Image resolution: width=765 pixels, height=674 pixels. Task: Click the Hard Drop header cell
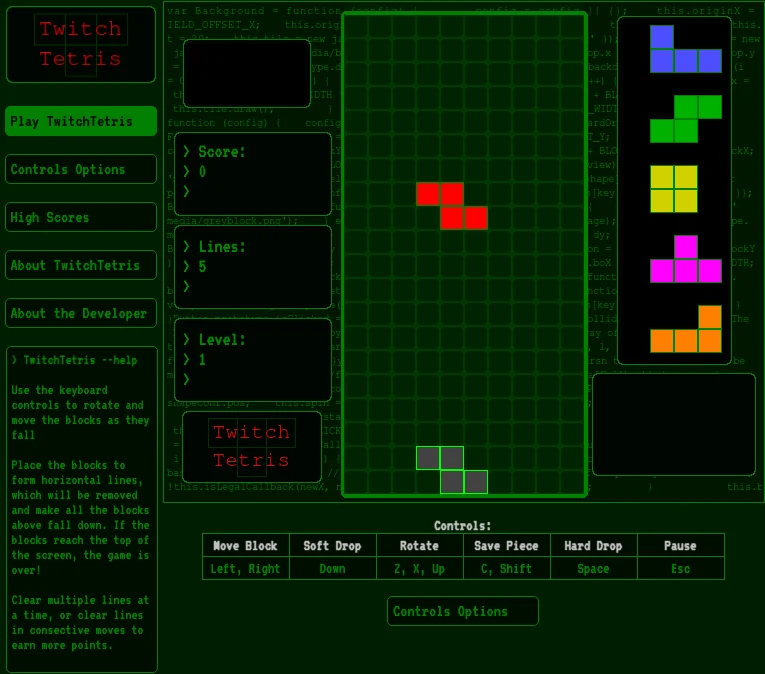(x=594, y=546)
